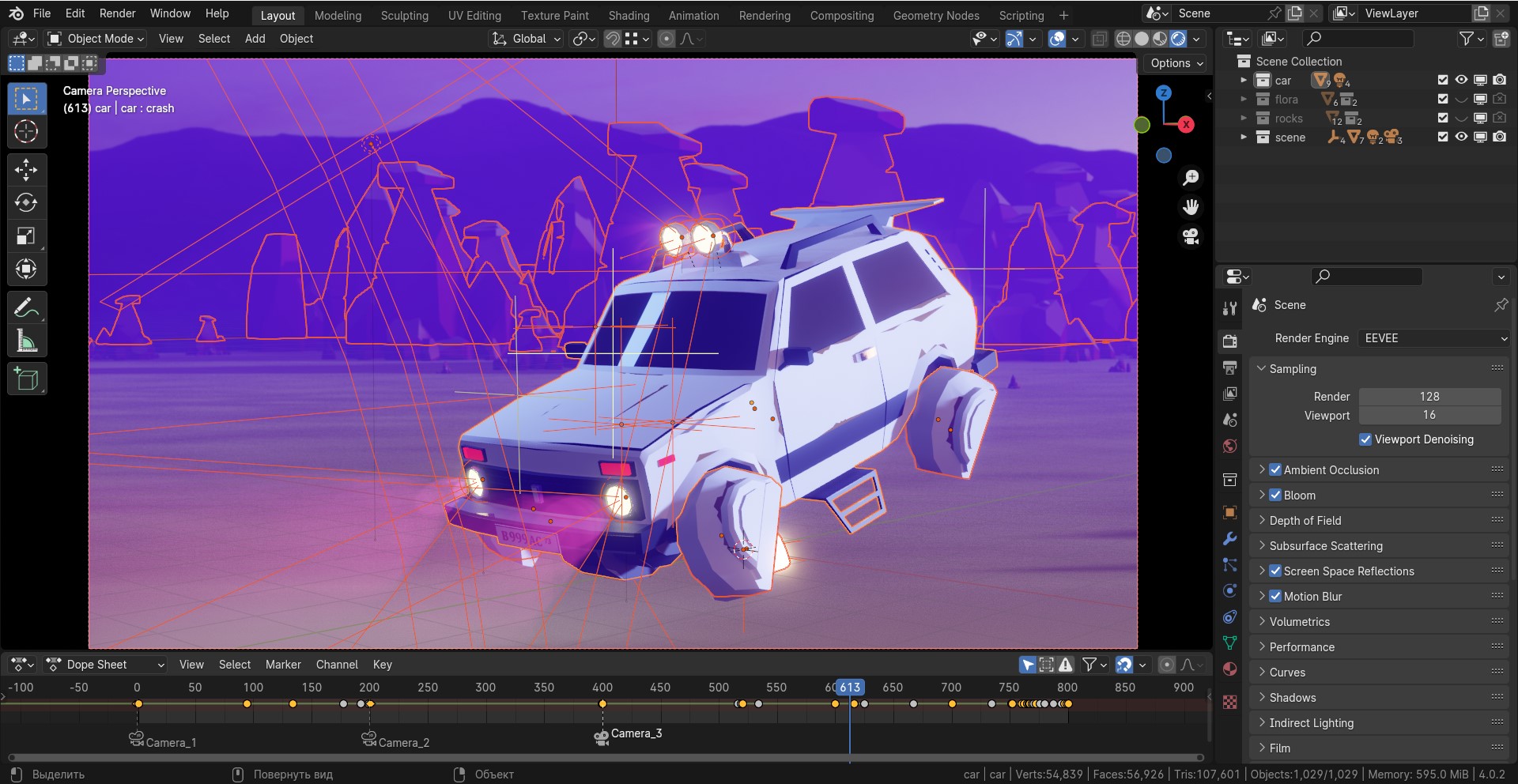Choose the Annotate pencil tool

pos(26,307)
